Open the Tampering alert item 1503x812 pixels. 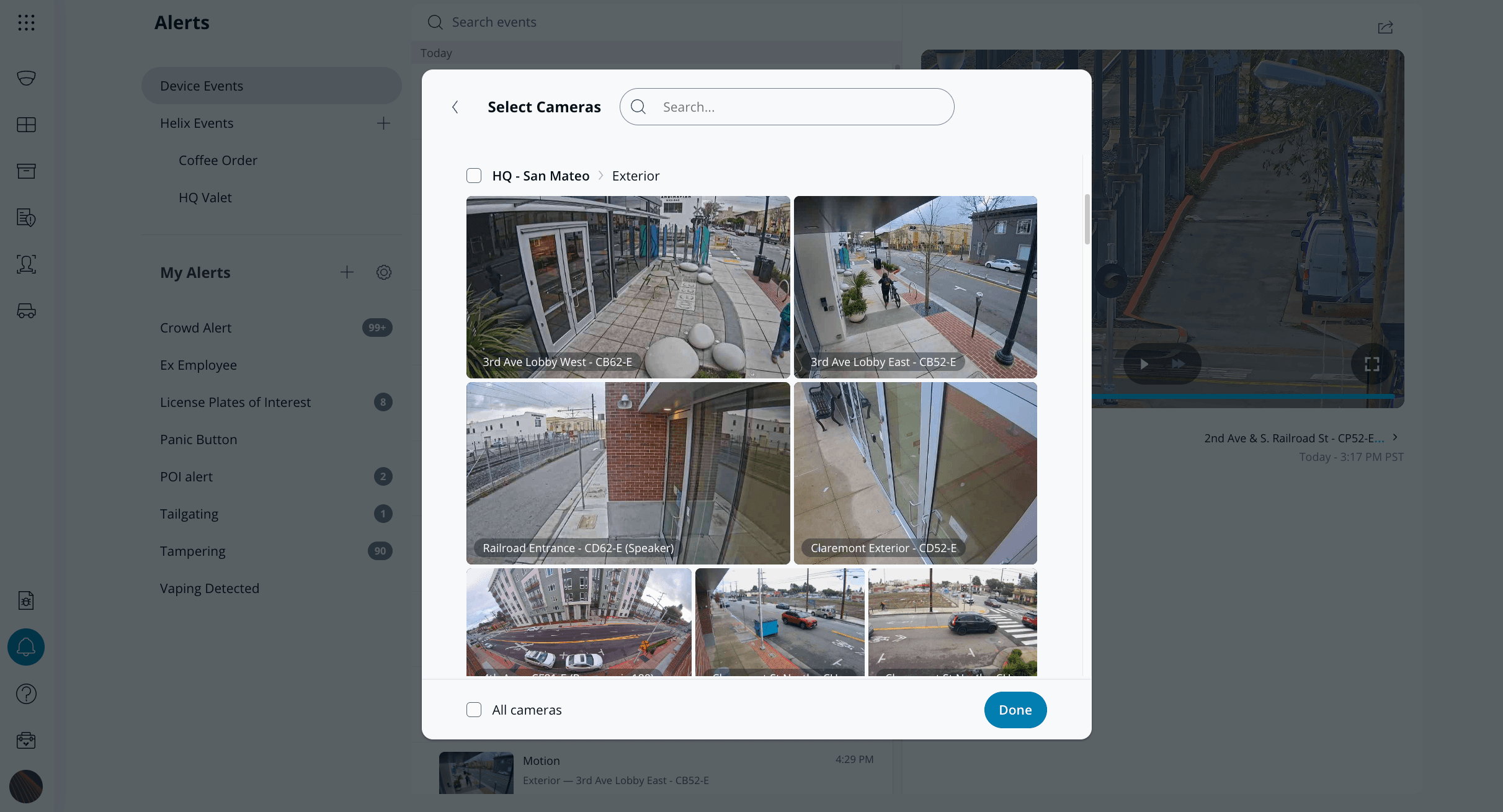pos(193,551)
